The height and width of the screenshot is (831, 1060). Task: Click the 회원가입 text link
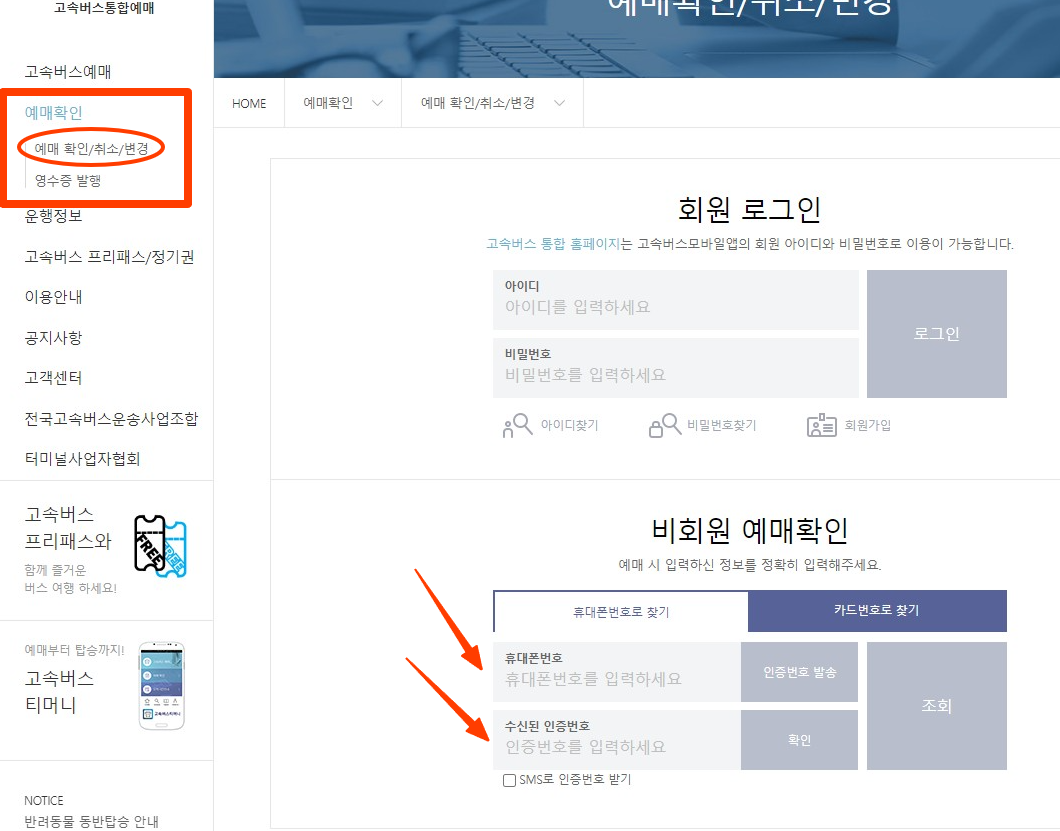[867, 425]
